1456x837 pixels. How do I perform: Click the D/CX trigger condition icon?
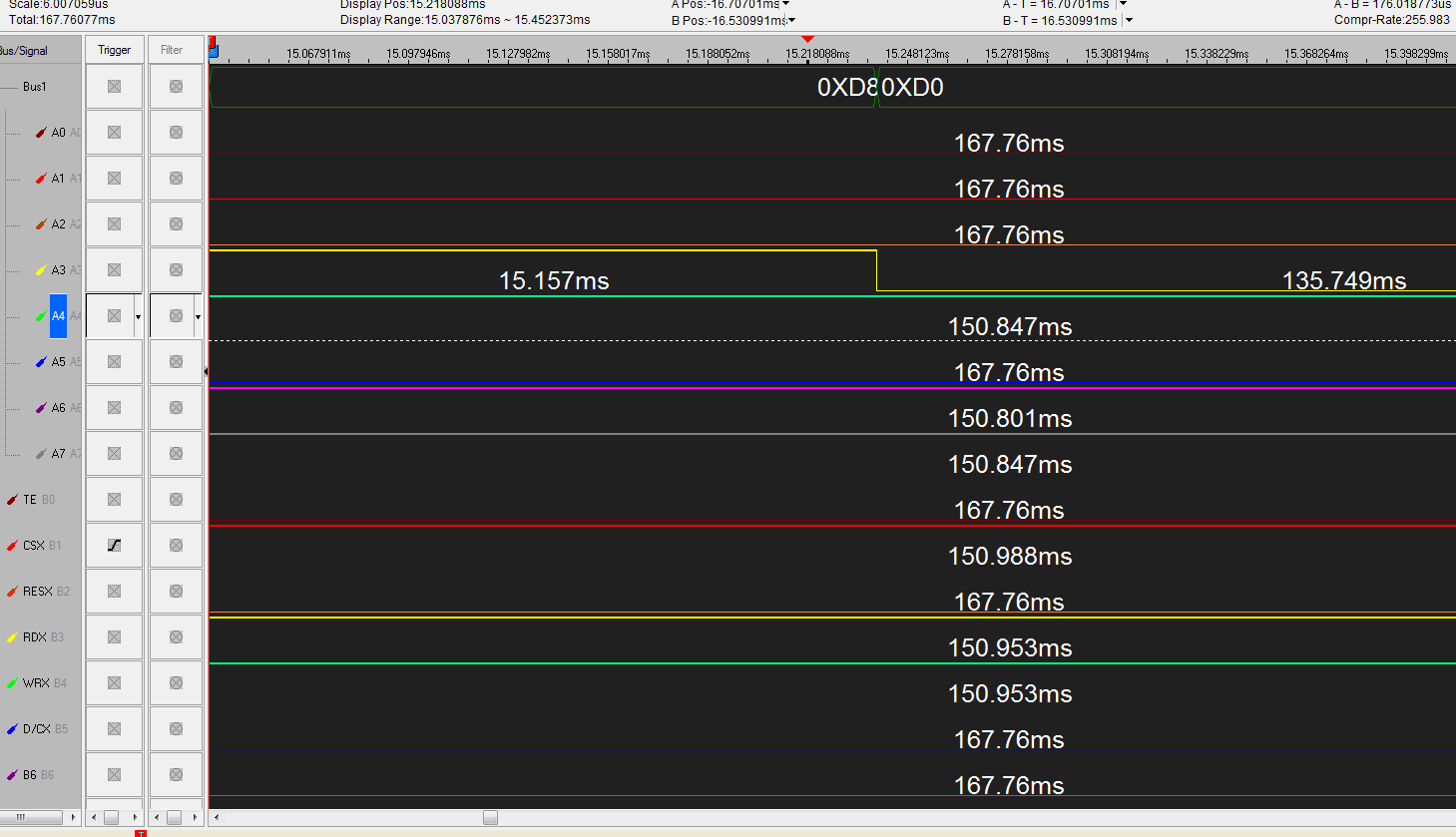(114, 729)
